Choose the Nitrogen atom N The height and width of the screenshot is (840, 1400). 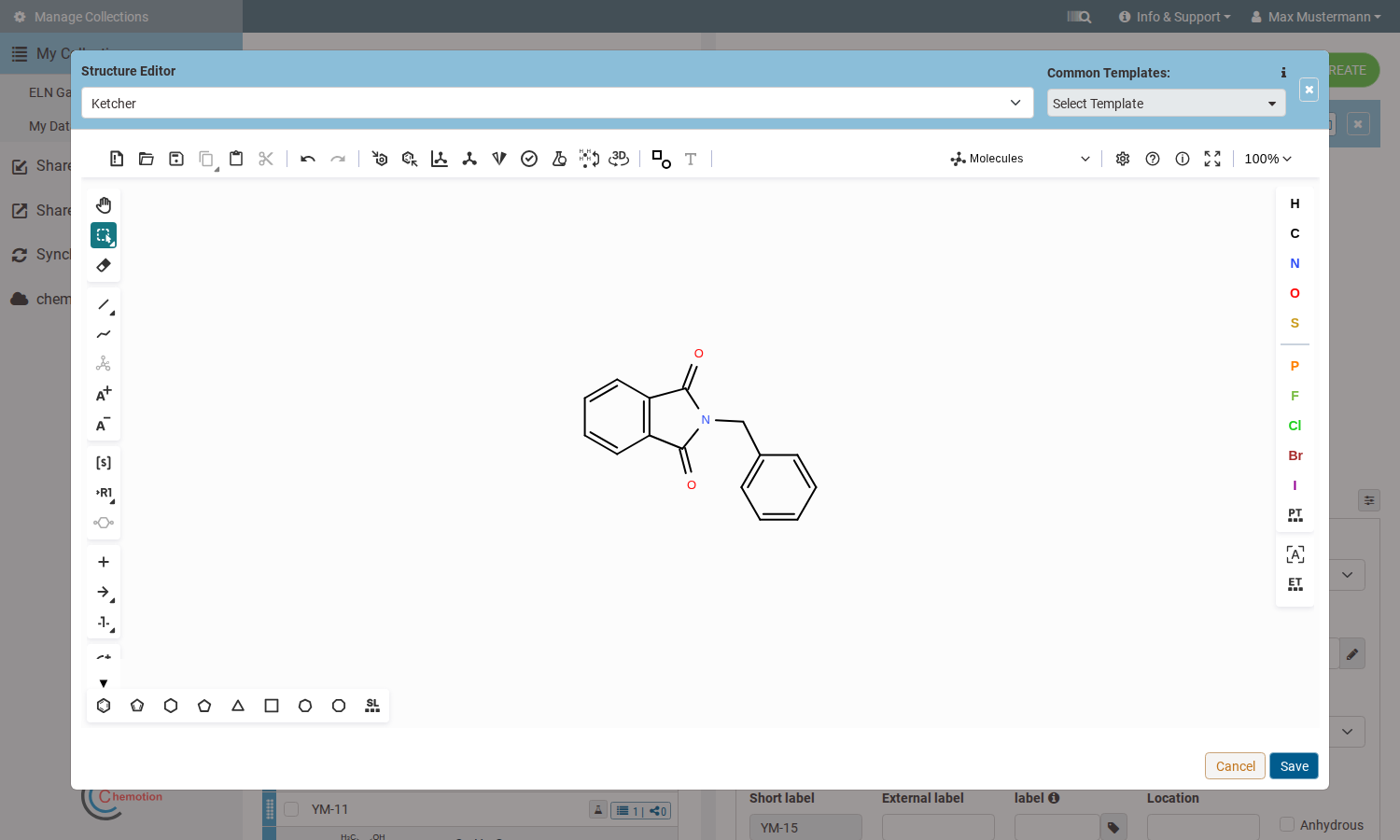click(x=1295, y=263)
